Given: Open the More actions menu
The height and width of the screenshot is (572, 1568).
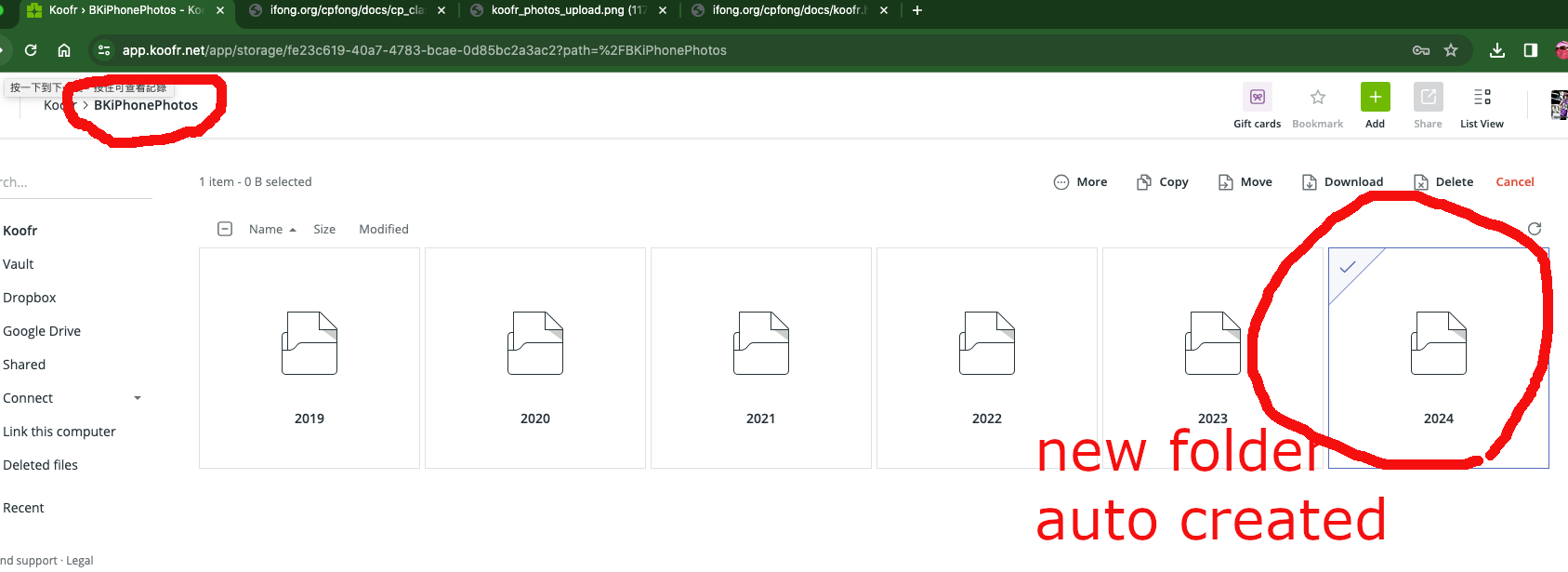Looking at the screenshot, I should [x=1080, y=182].
